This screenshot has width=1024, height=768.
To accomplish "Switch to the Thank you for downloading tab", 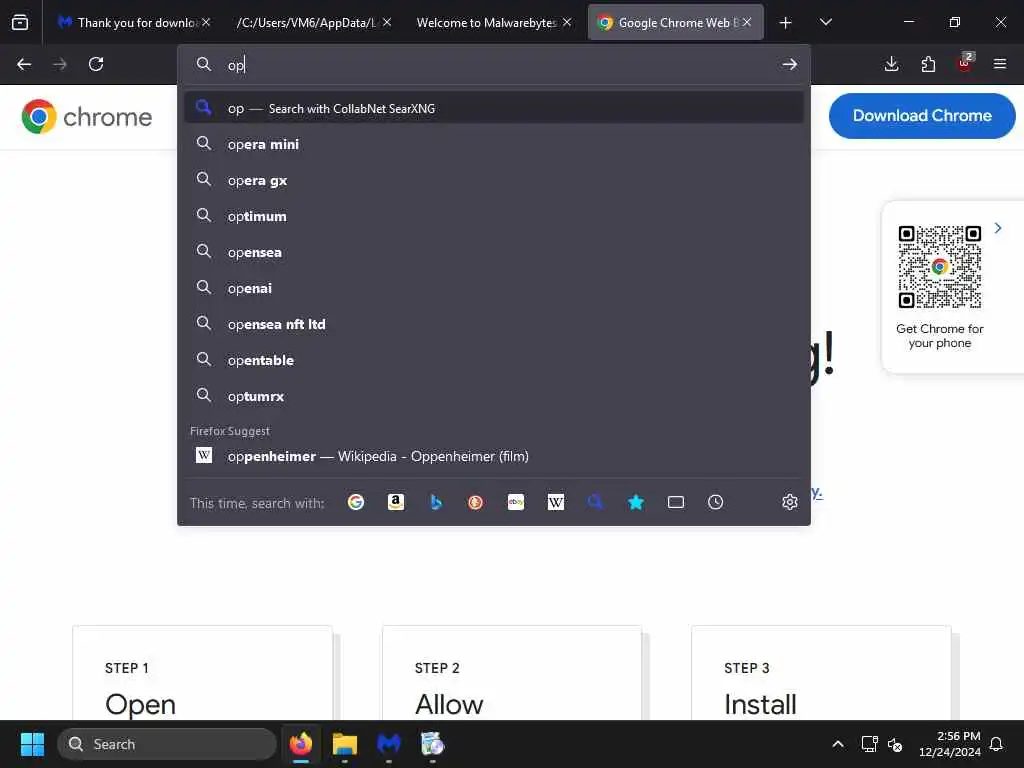I will coord(135,23).
